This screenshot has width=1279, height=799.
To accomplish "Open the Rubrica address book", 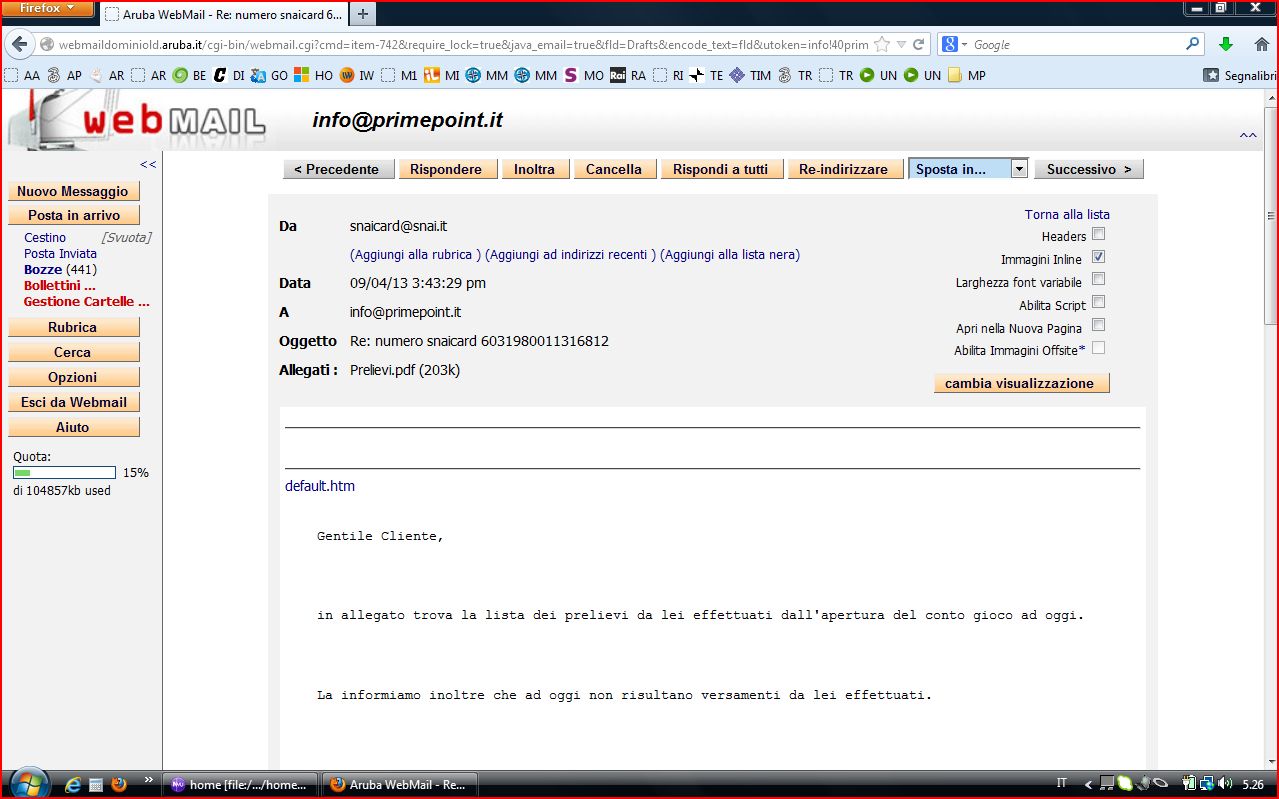I will pos(73,327).
